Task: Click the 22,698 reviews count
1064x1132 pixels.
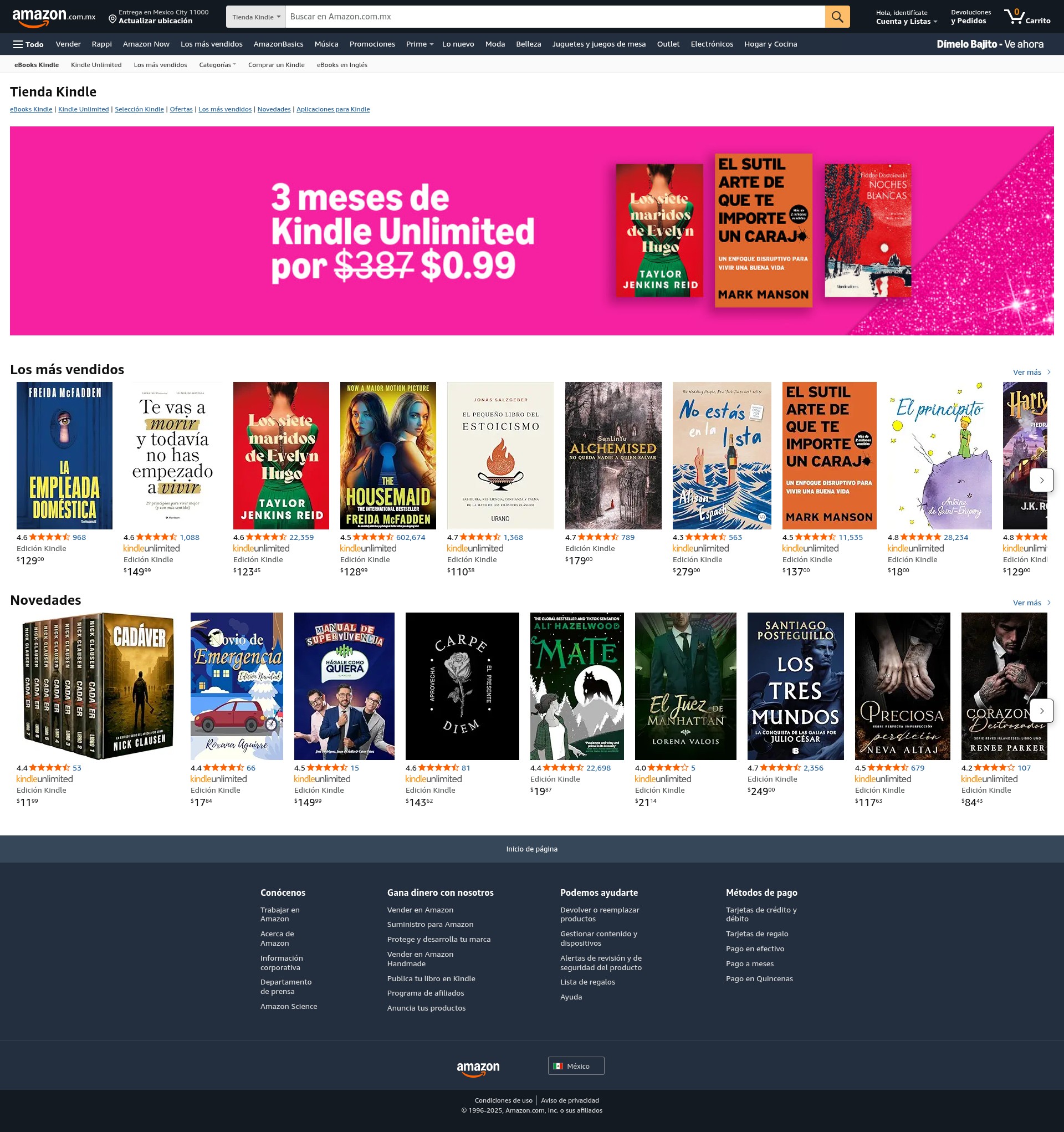Action: pos(598,768)
